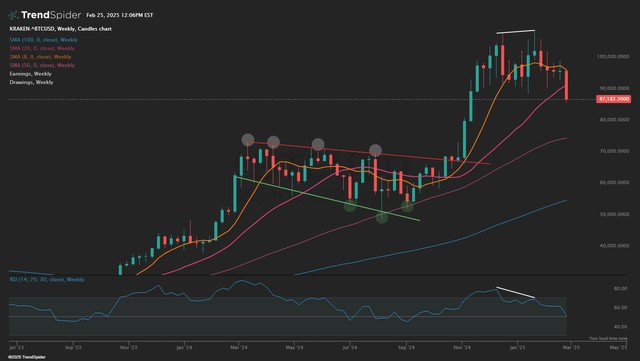This screenshot has width=640, height=361.
Task: Click the 'Your local time zone' note
Action: [x=608, y=339]
